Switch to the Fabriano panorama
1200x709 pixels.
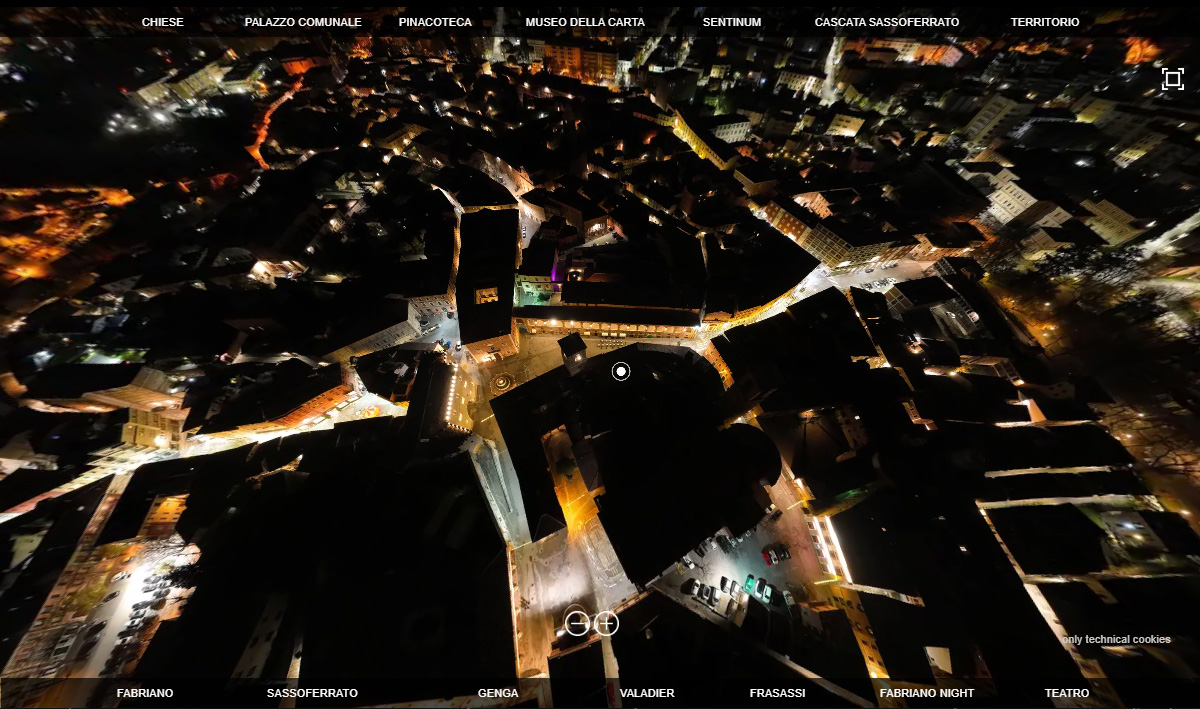[x=145, y=693]
